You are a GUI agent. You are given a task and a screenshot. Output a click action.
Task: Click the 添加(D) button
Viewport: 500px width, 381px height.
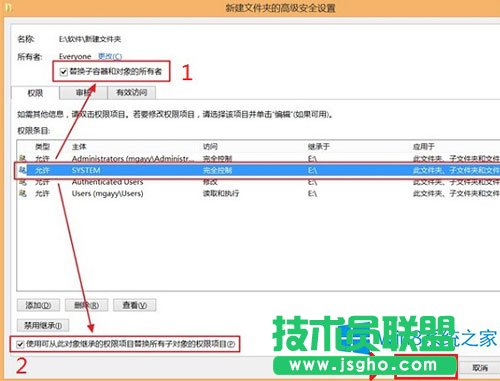pyautogui.click(x=38, y=305)
